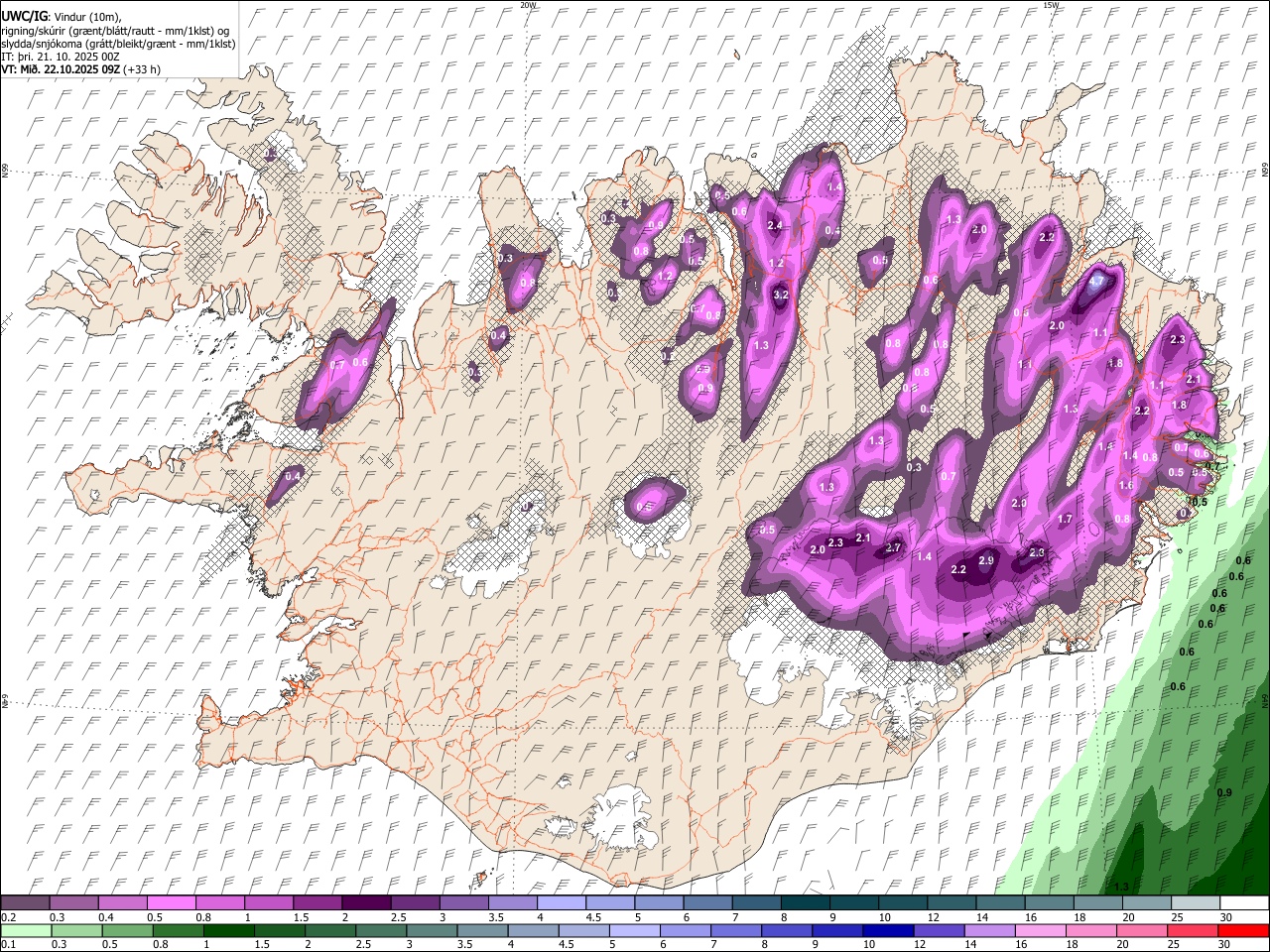Click the snow scale swatch between 1 and 1.5
1270x952 pixels.
[270, 903]
